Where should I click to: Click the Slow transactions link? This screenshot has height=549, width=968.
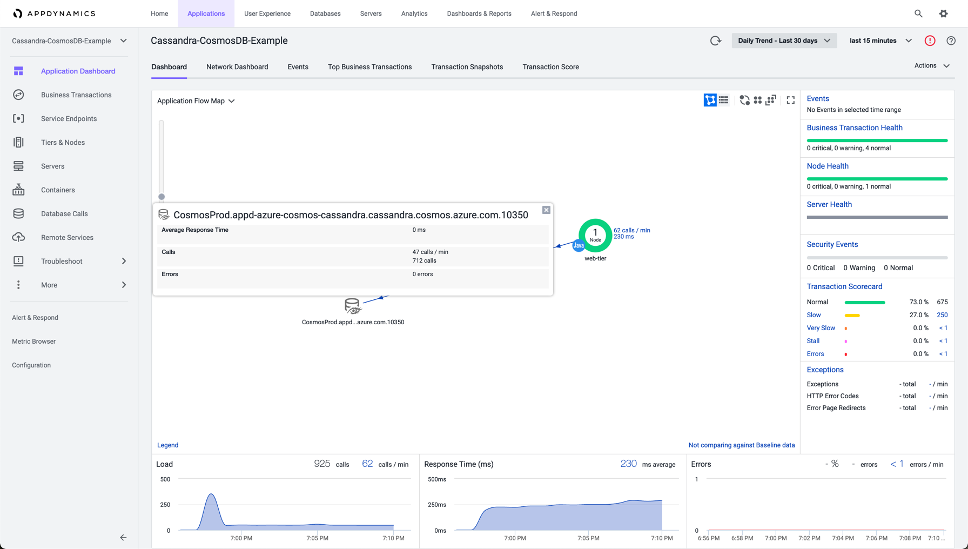coord(814,315)
